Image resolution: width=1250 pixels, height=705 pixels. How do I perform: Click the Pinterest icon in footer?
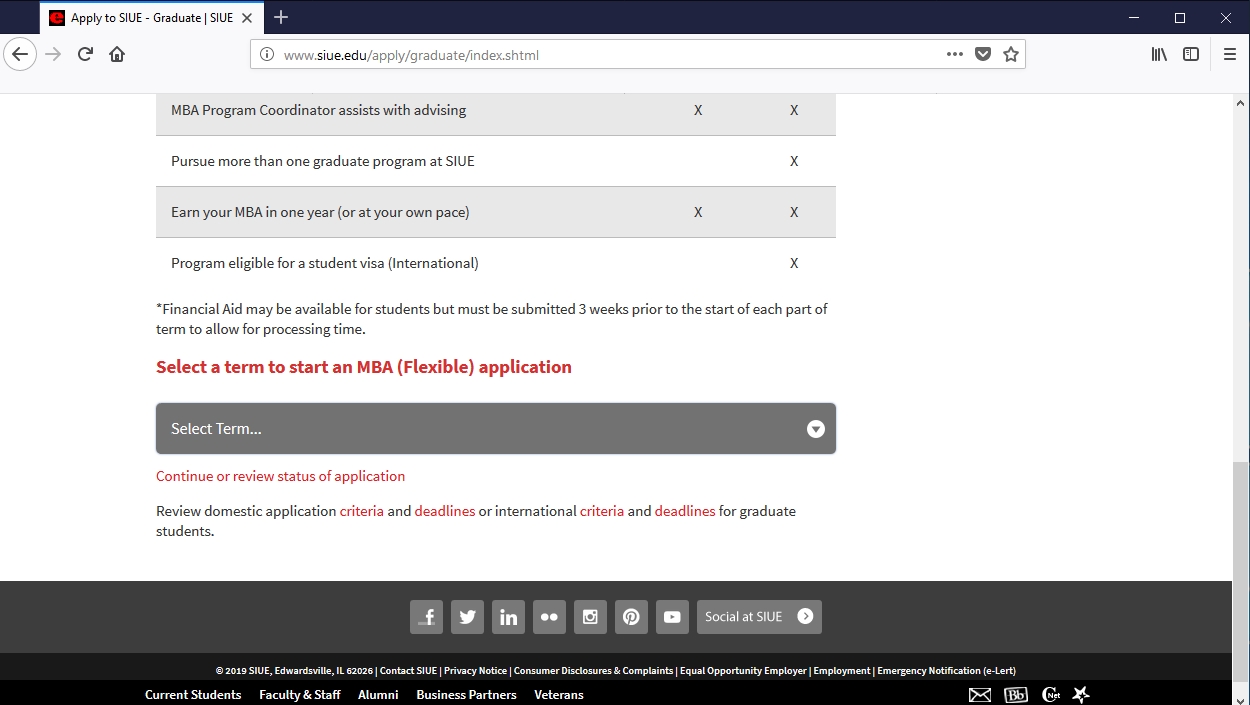631,617
